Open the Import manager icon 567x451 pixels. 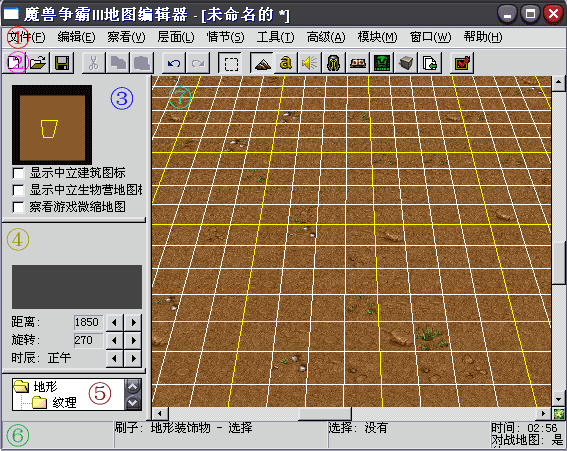click(x=430, y=63)
